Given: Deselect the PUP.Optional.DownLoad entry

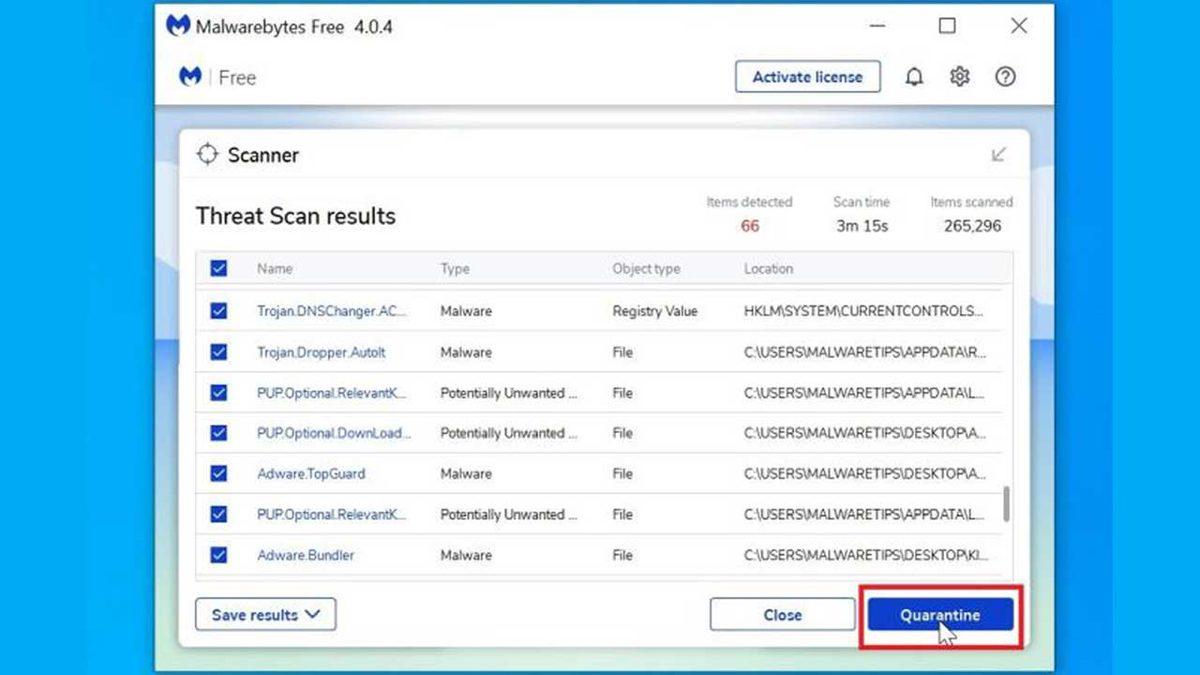Looking at the screenshot, I should click(219, 433).
